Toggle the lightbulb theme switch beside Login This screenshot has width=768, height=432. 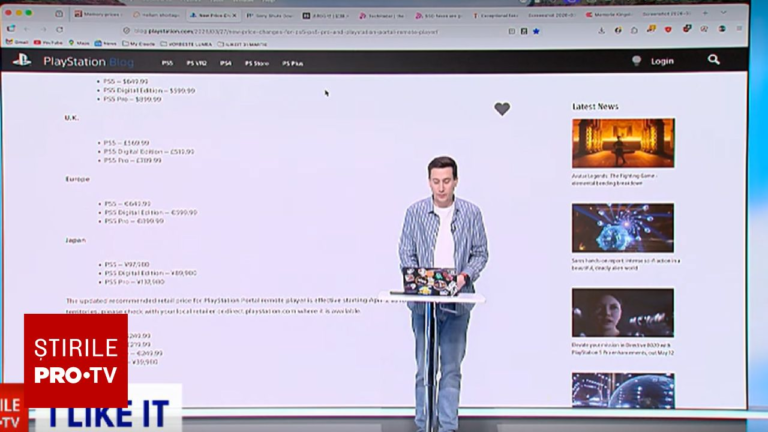coord(636,61)
